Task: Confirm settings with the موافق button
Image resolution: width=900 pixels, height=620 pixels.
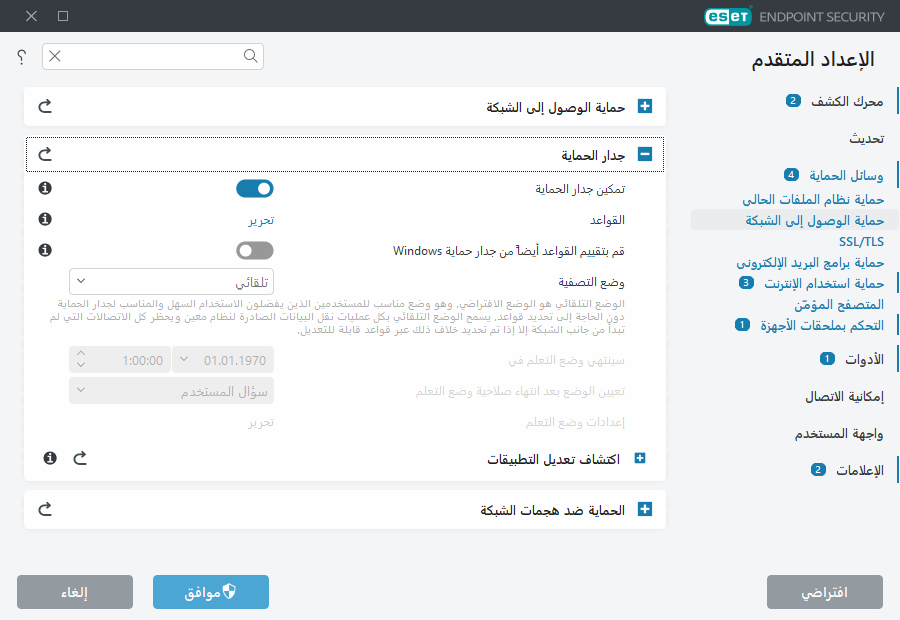Action: [x=210, y=591]
